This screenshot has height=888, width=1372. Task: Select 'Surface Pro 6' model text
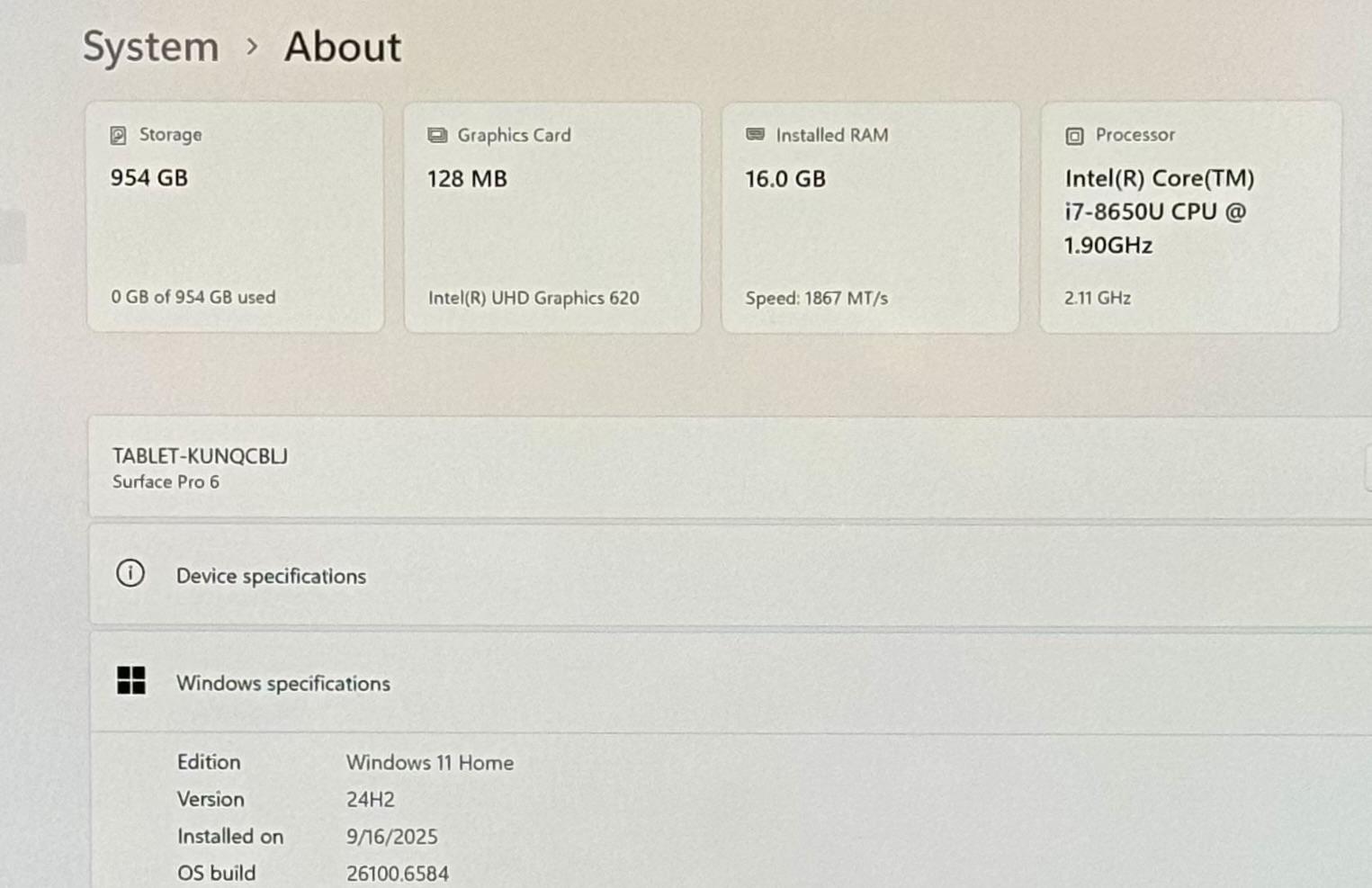(166, 482)
